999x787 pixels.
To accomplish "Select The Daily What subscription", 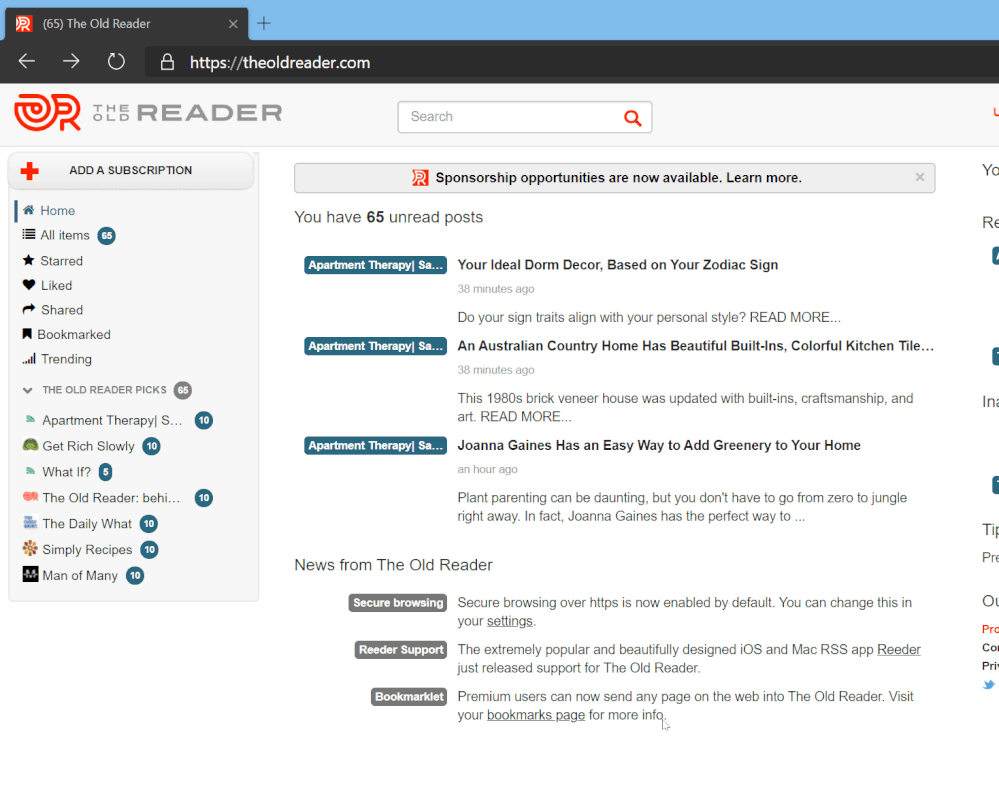I will pos(87,524).
